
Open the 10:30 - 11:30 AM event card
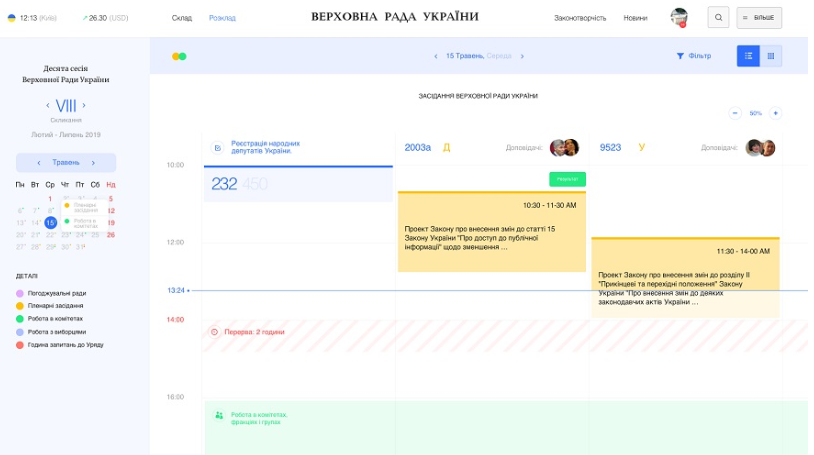(x=492, y=232)
